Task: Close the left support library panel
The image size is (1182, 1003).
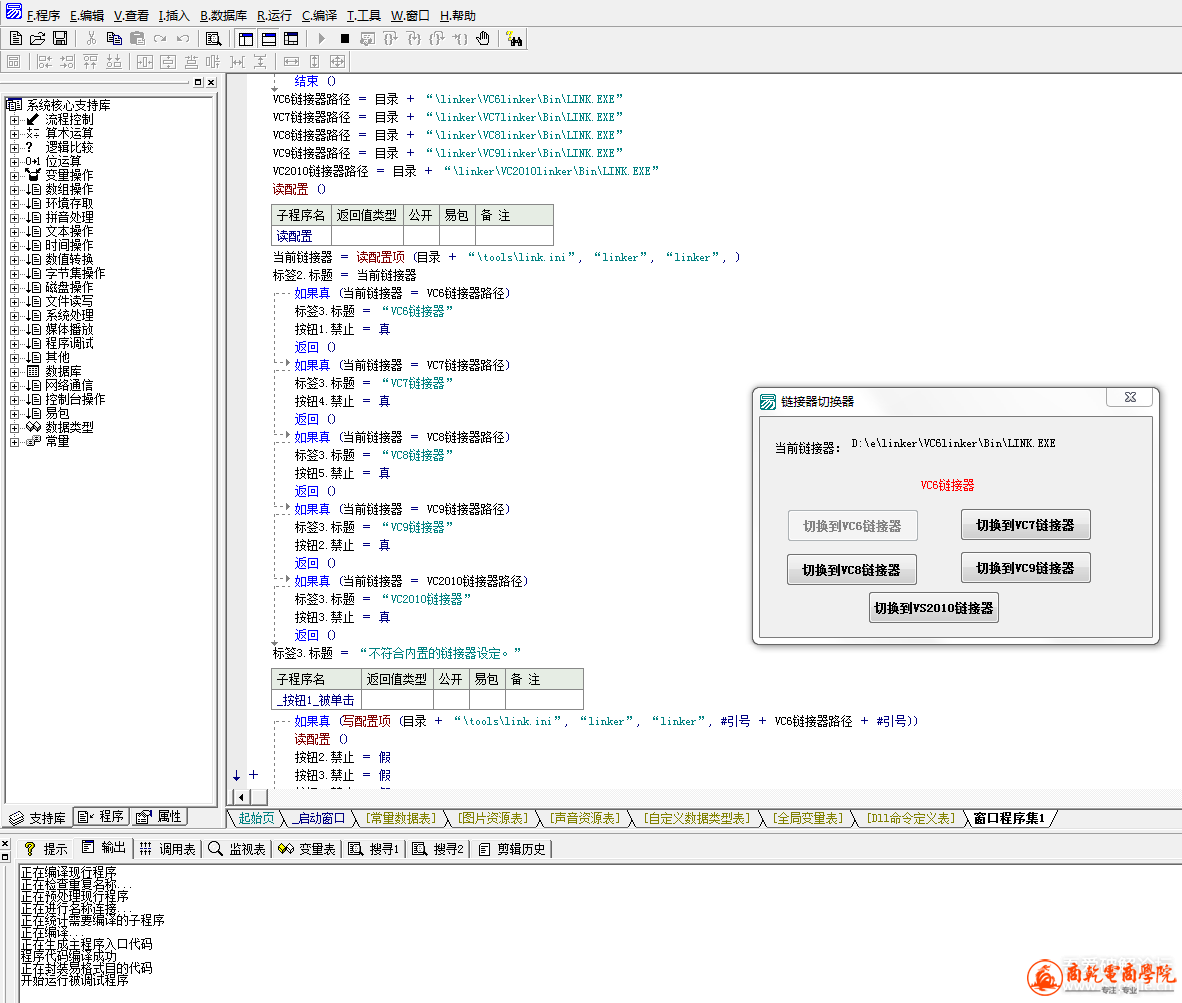Action: (x=211, y=82)
